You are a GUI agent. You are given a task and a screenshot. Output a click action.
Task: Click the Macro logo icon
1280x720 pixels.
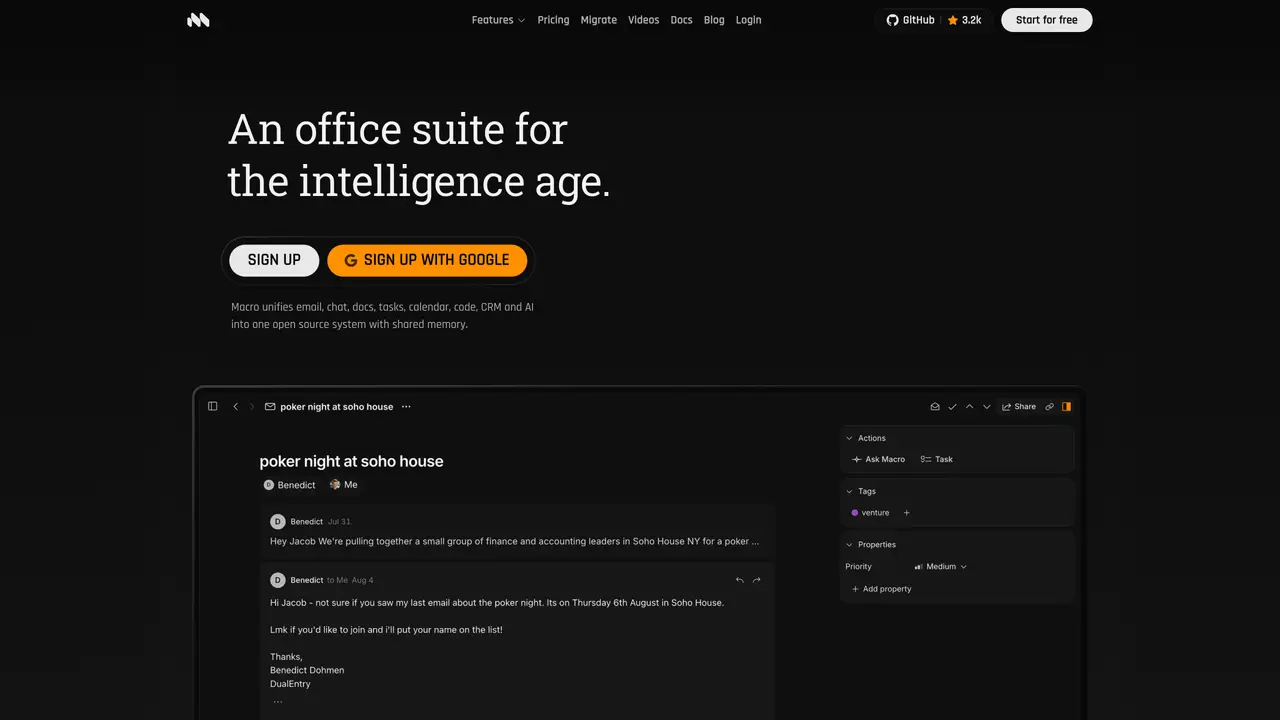click(198, 20)
